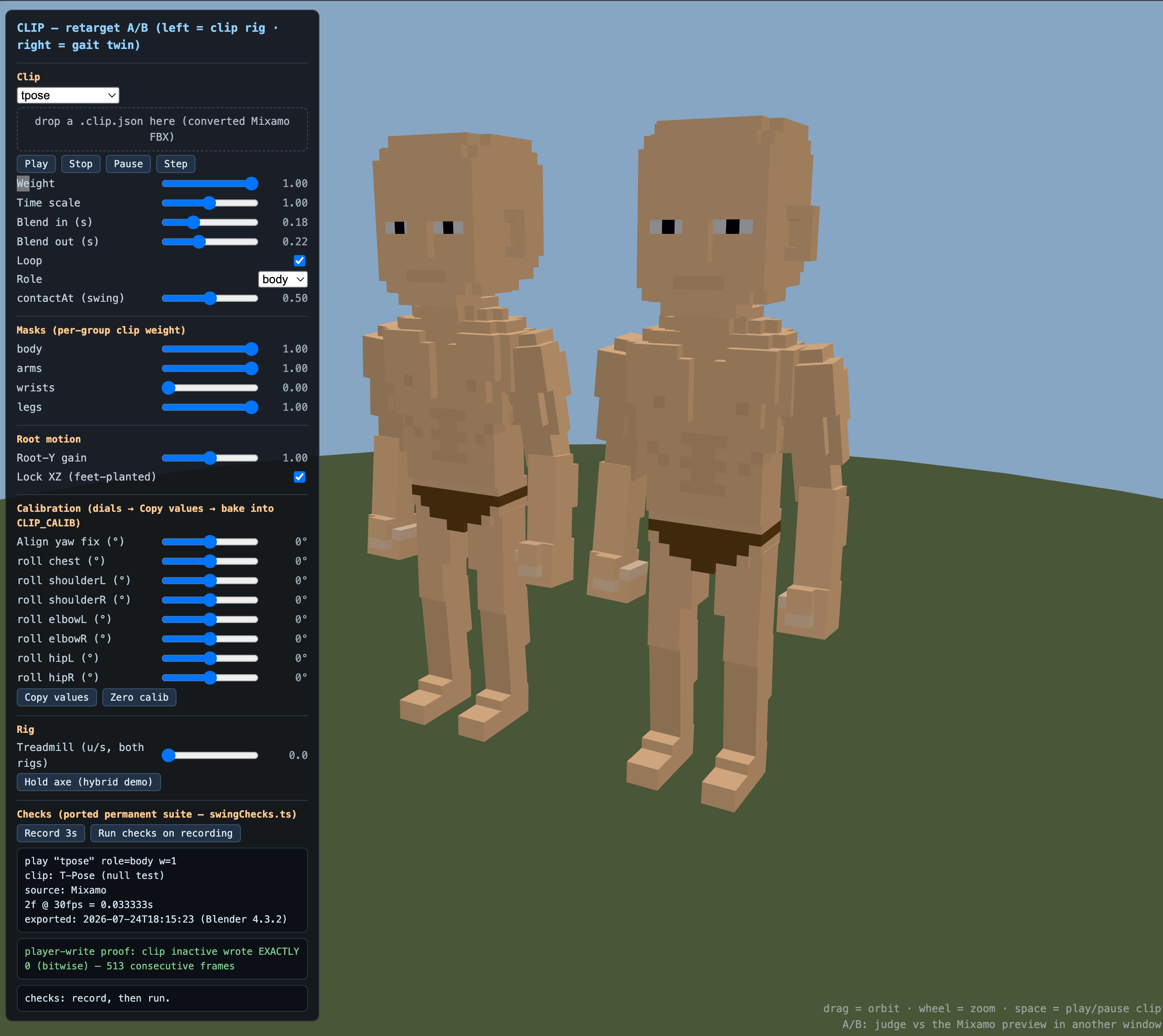The height and width of the screenshot is (1036, 1163).
Task: Click the green 'player-write proof' message
Action: click(161, 959)
